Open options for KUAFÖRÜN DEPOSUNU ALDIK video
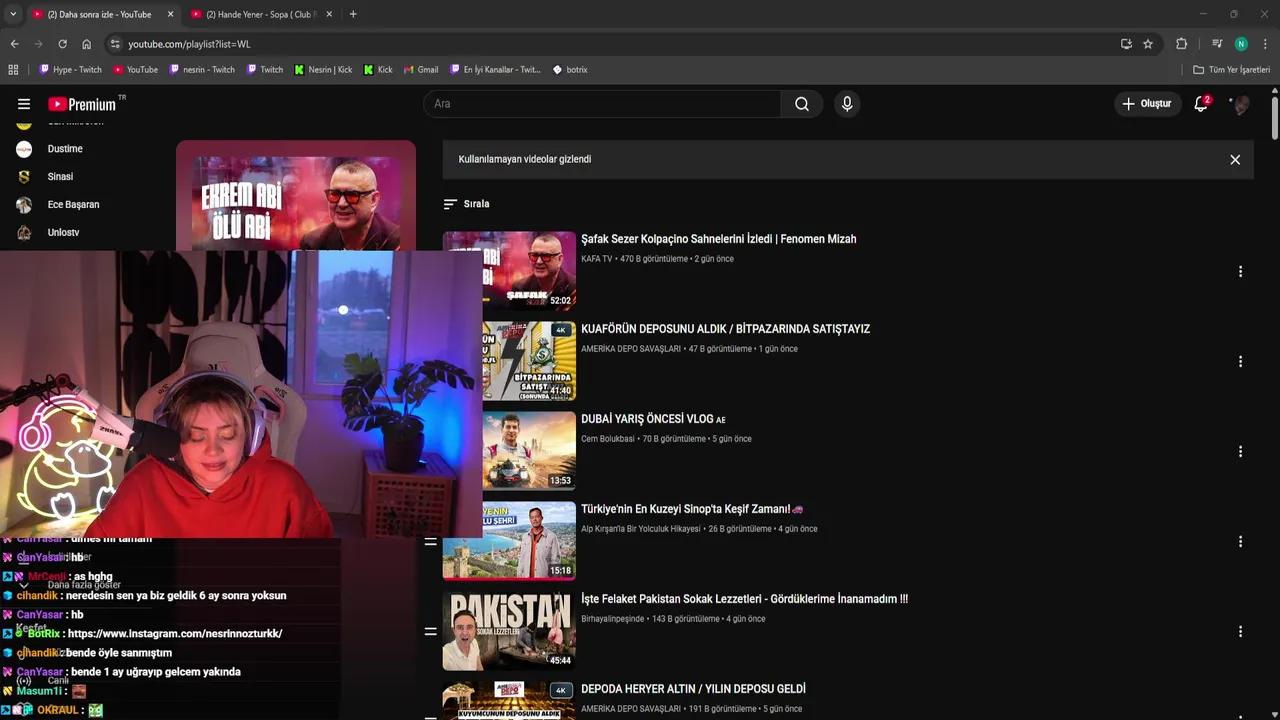 [1240, 362]
